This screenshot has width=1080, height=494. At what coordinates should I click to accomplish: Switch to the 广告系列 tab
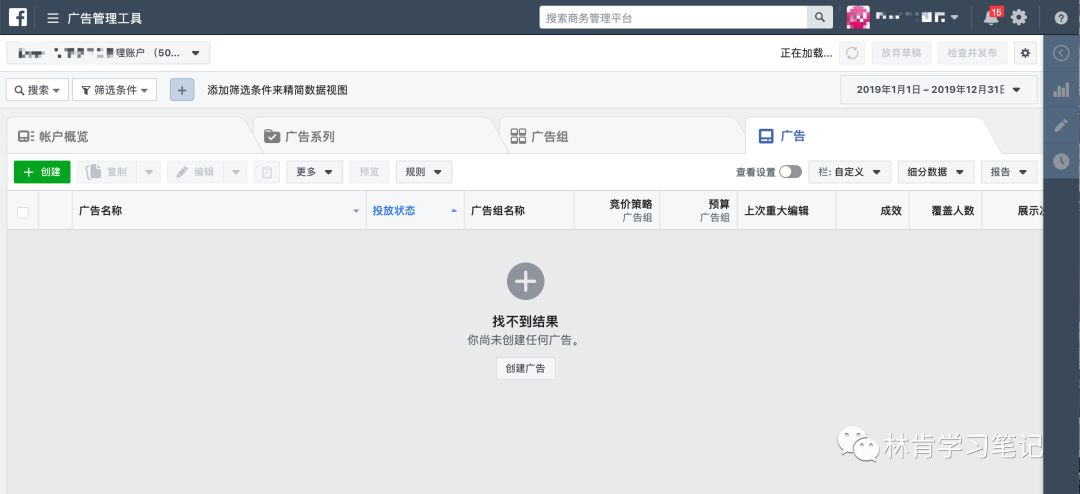[375, 136]
